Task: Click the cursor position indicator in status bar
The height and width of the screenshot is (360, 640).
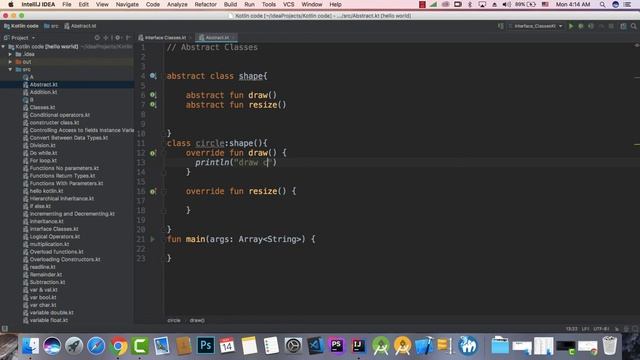Action: [x=572, y=329]
